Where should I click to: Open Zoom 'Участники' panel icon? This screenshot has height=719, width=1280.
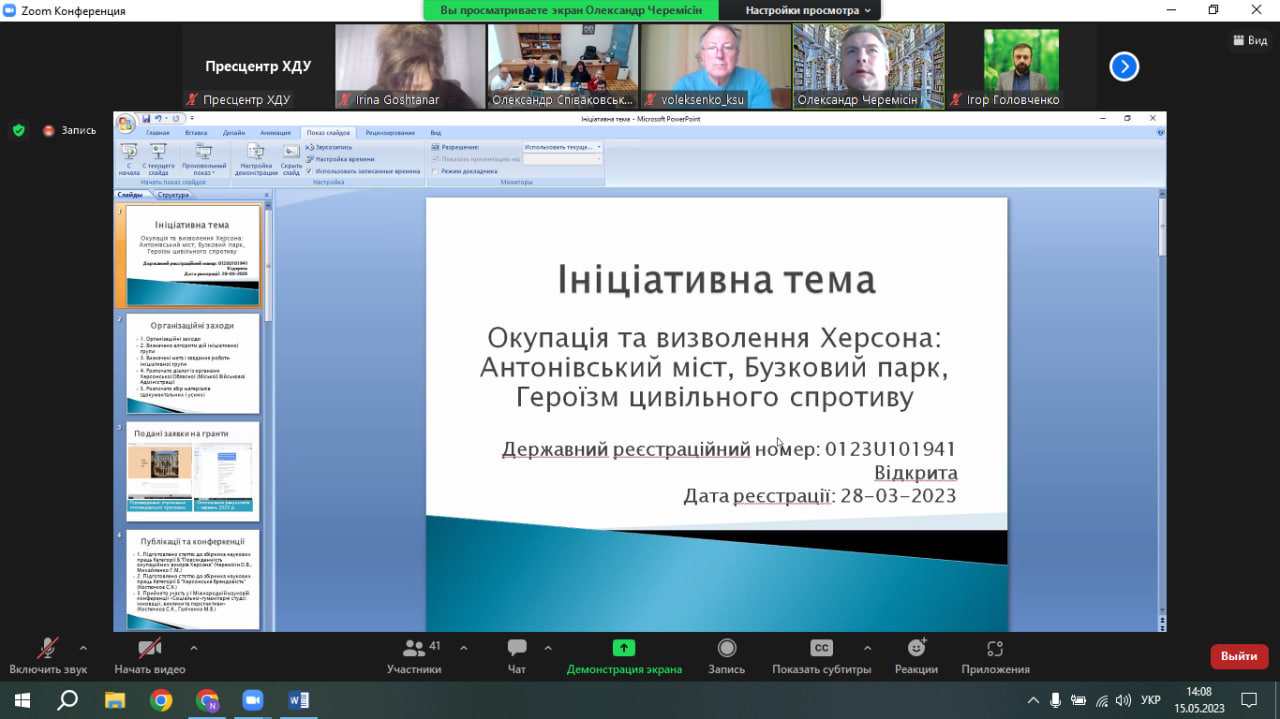click(x=414, y=657)
